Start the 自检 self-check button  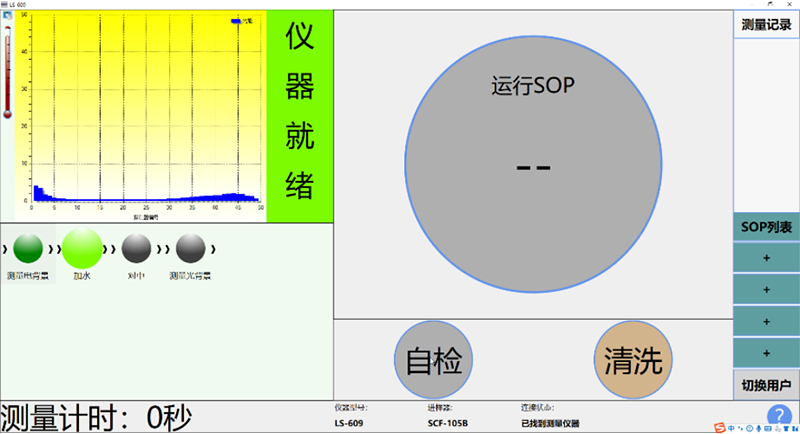coord(433,359)
